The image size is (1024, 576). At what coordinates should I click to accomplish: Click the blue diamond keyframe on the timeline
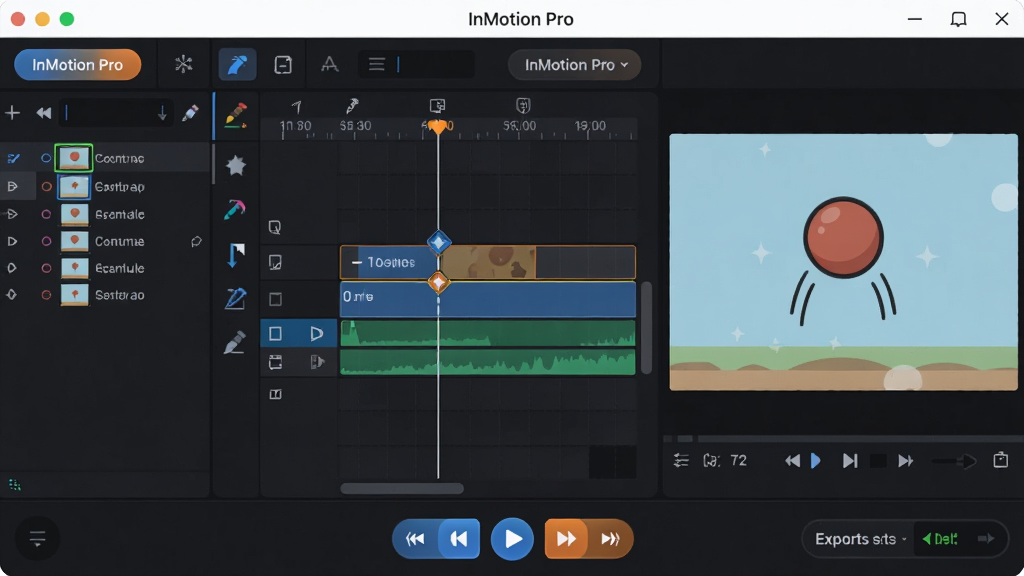point(439,242)
